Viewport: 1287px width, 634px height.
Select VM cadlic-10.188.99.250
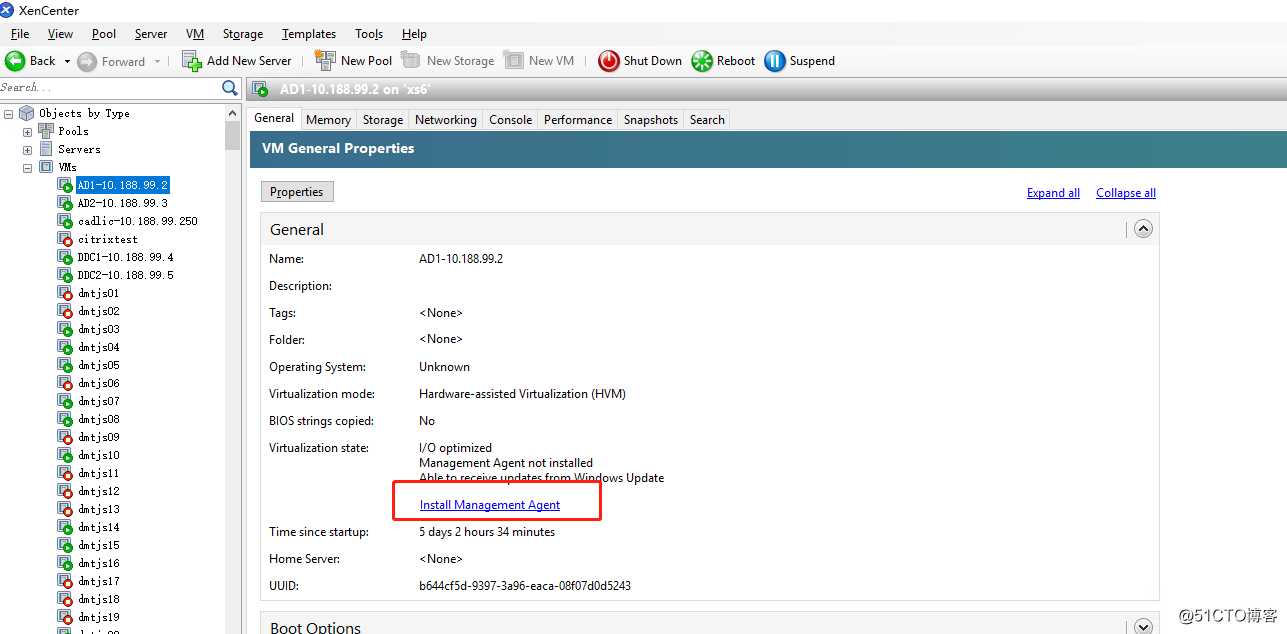pyautogui.click(x=137, y=221)
